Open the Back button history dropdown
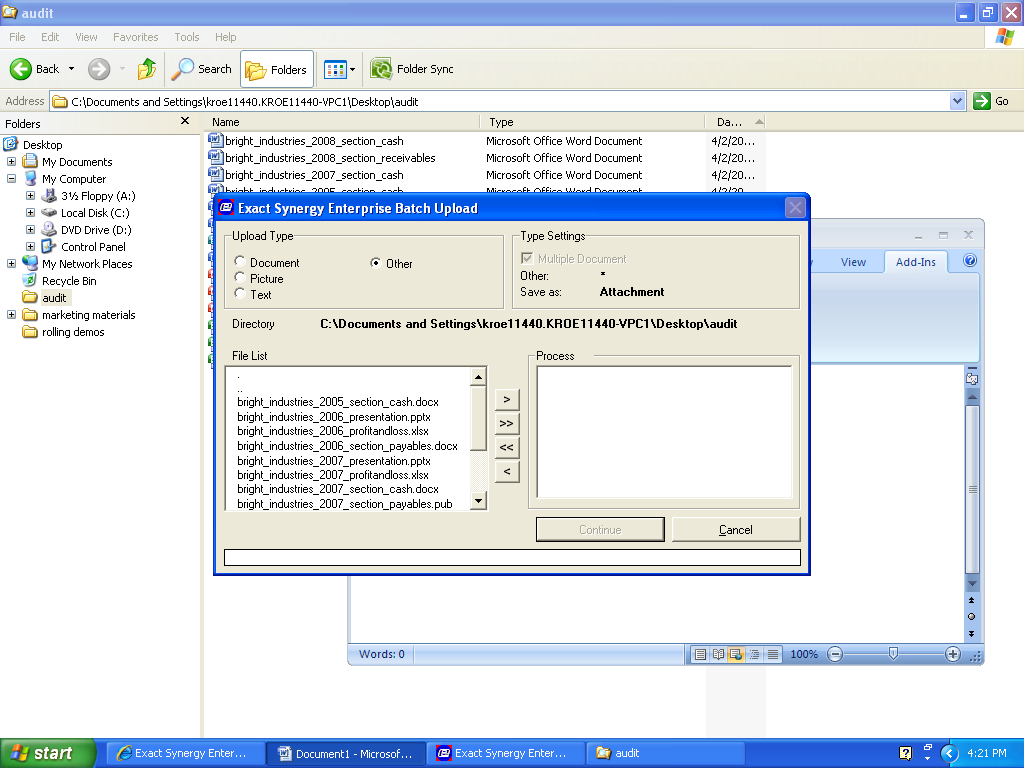Screen dimensions: 1024x768 point(71,69)
